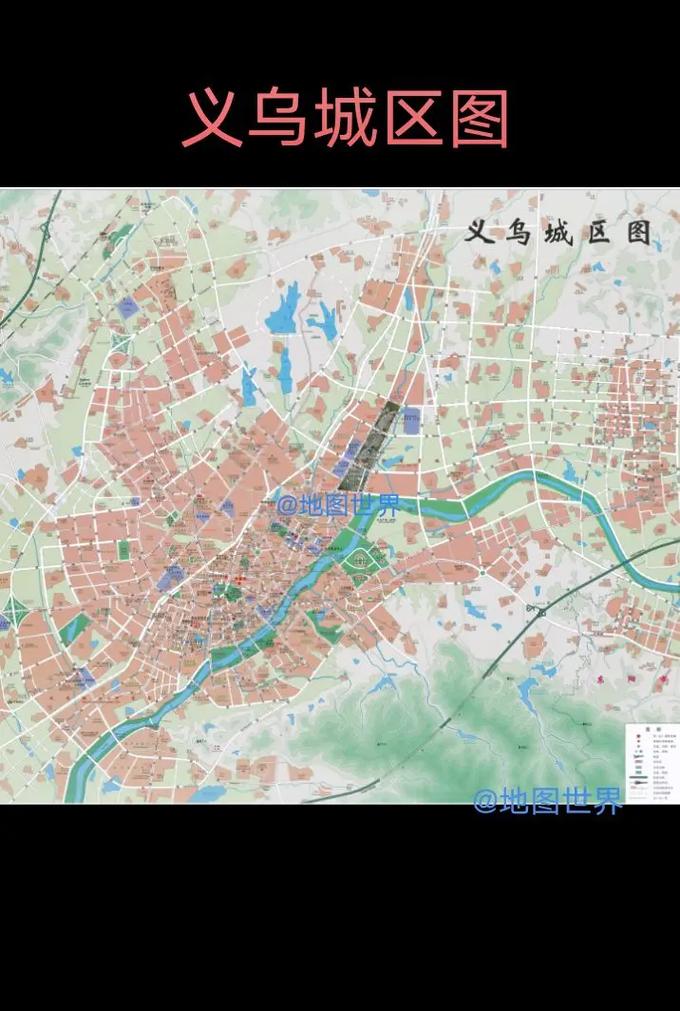
Task: Click the legend box on the map
Action: click(652, 762)
